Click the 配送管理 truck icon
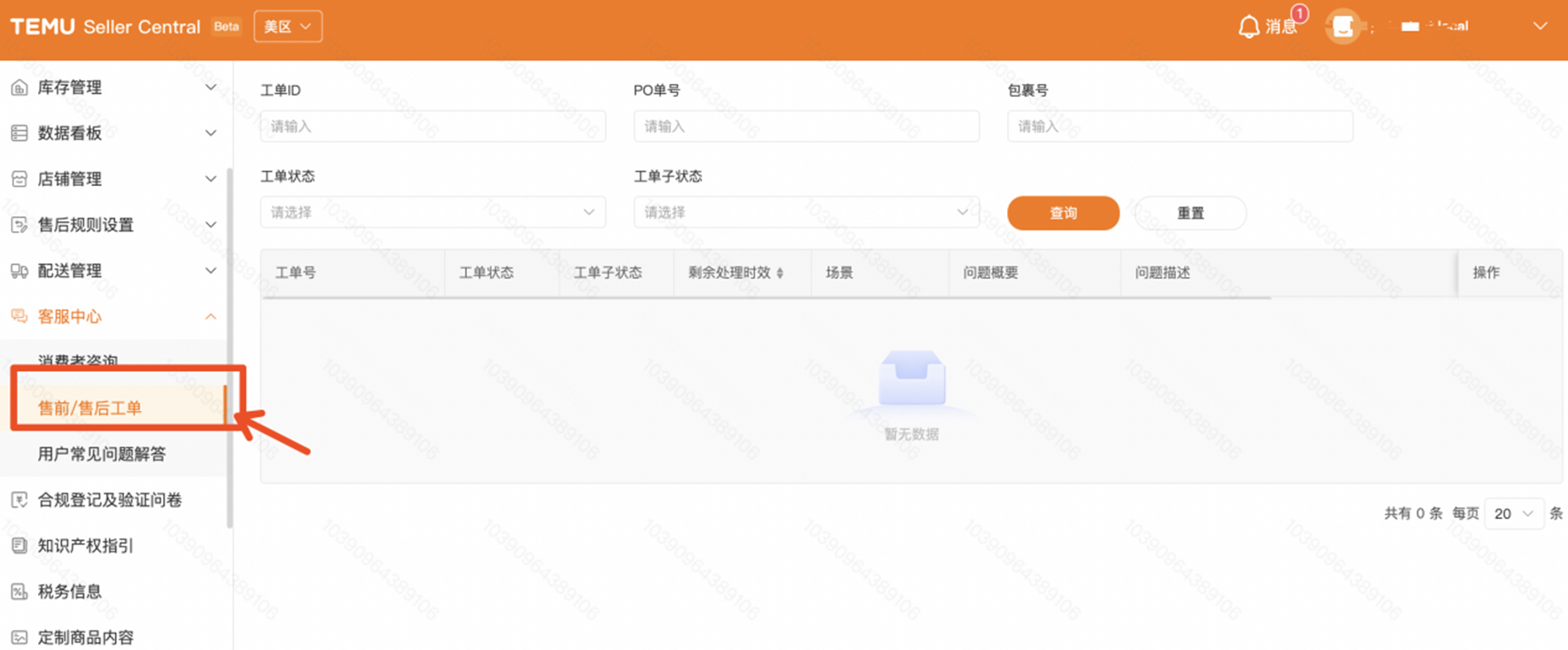Image resolution: width=1568 pixels, height=650 pixels. click(x=19, y=271)
